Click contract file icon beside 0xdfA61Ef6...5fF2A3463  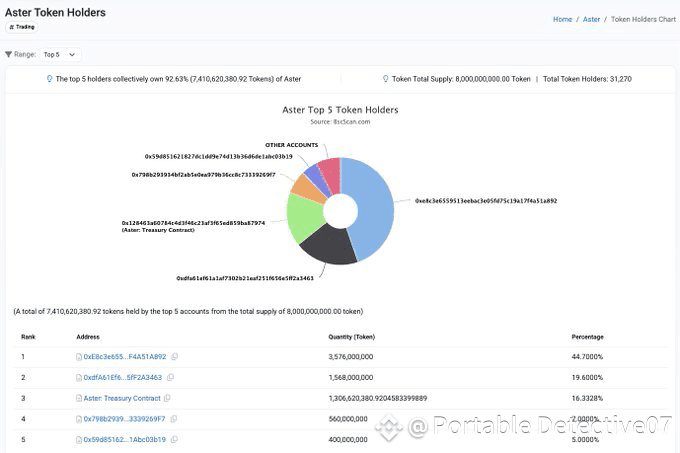coord(79,378)
